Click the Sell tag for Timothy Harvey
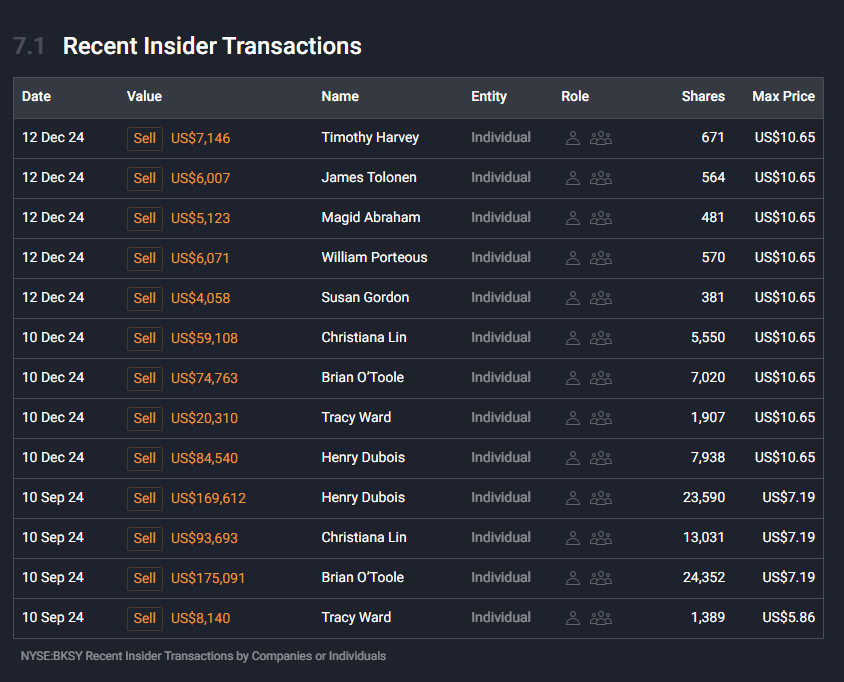Image resolution: width=844 pixels, height=682 pixels. [x=145, y=138]
